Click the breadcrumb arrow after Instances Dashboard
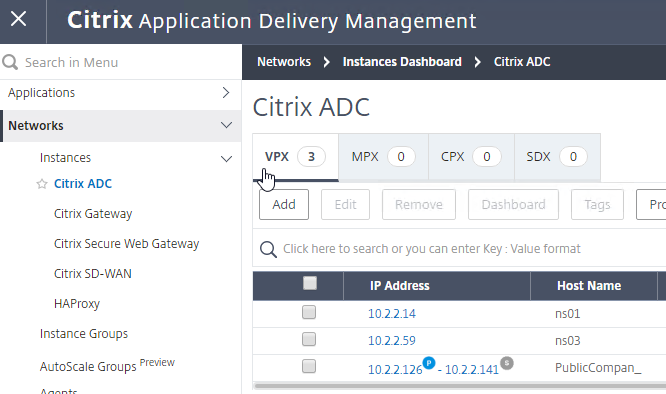The image size is (666, 394). tap(478, 62)
